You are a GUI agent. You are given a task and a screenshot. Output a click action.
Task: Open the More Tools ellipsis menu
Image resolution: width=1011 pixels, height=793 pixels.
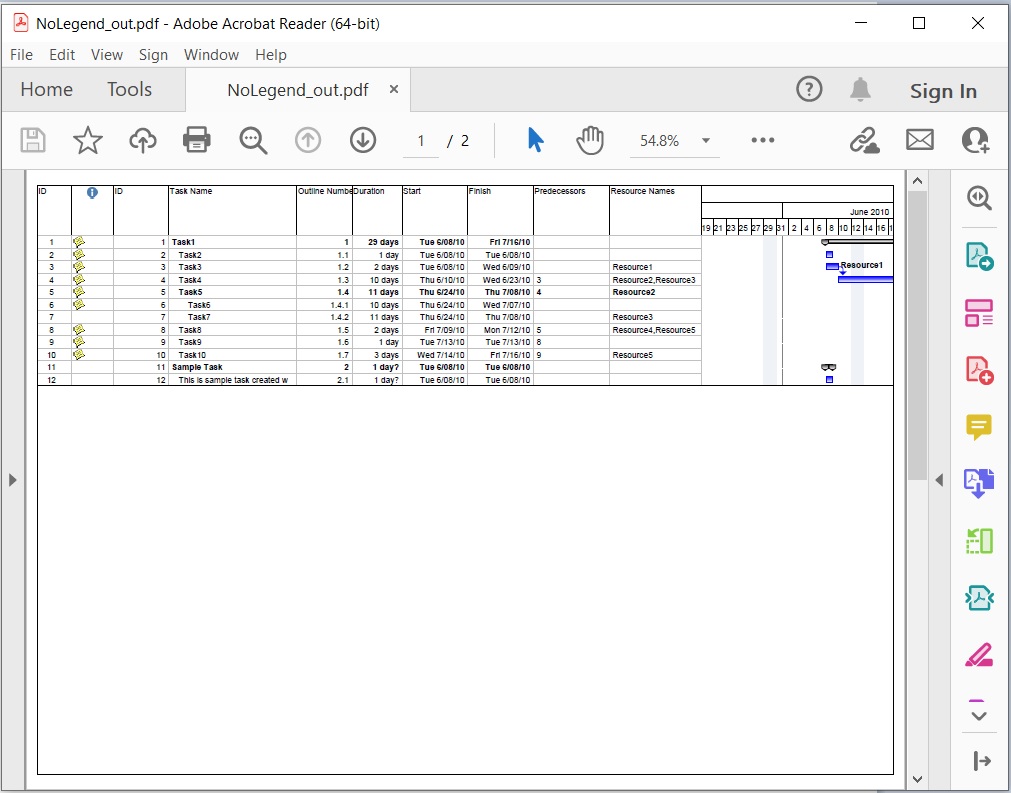click(763, 140)
